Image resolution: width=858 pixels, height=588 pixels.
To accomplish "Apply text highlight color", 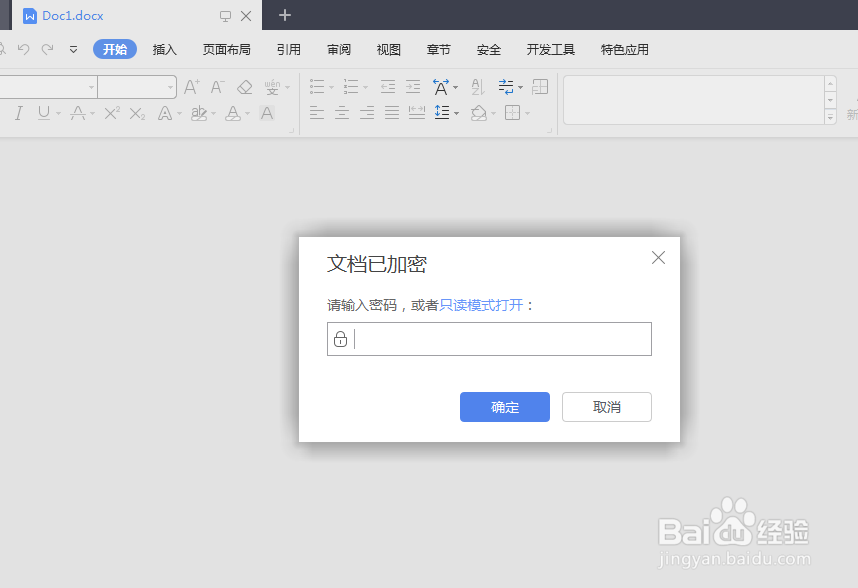I will (x=197, y=112).
